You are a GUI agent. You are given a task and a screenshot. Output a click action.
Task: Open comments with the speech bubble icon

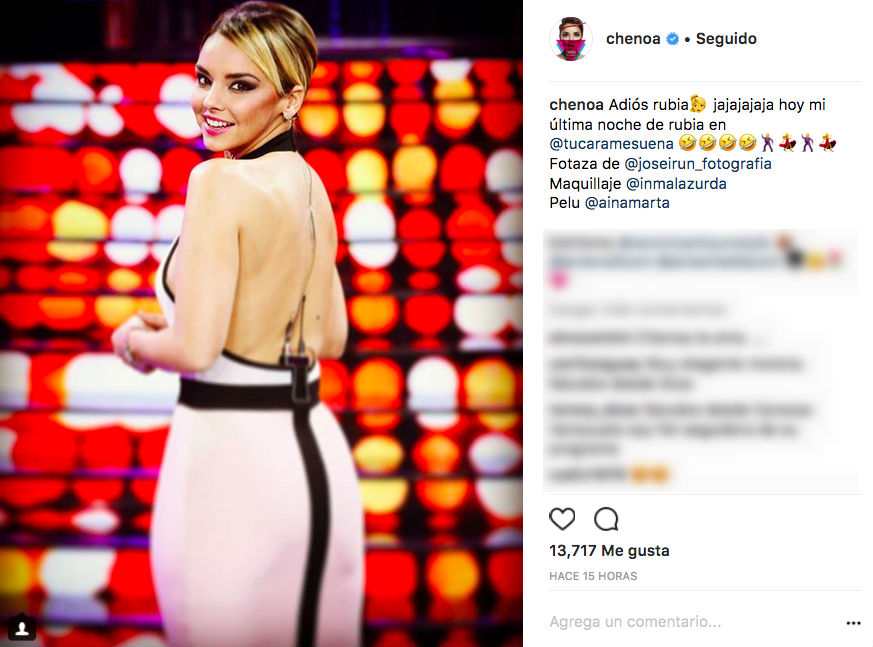606,519
